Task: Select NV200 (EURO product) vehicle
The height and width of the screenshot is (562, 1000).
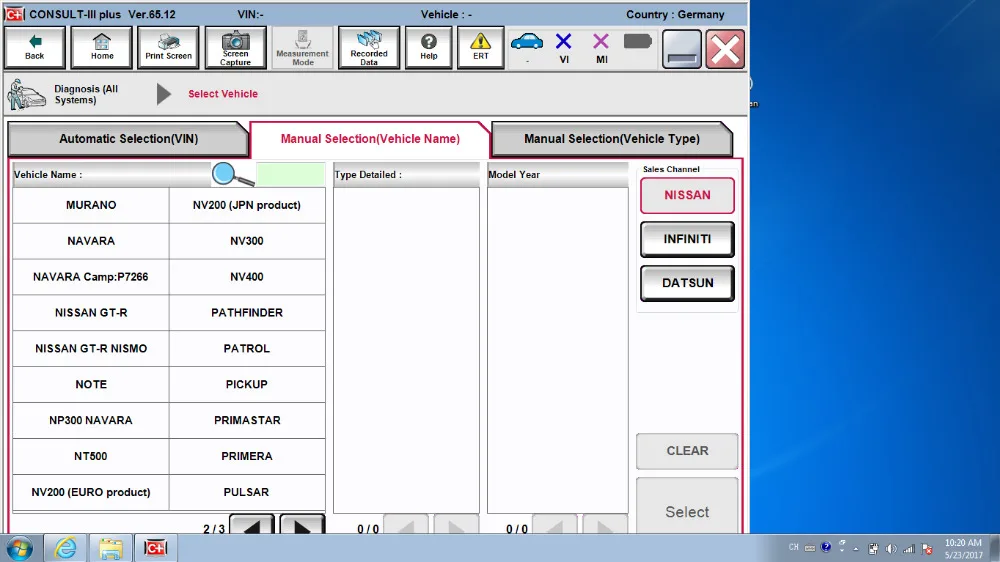Action: click(x=91, y=492)
